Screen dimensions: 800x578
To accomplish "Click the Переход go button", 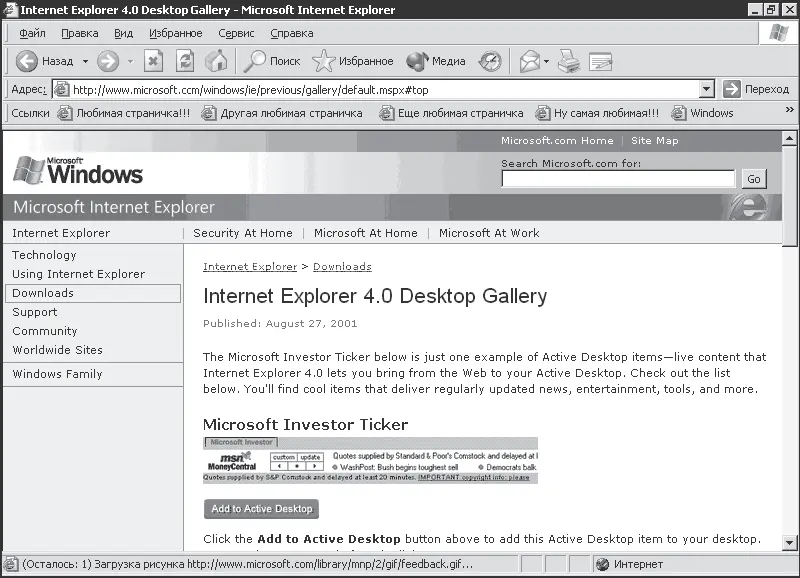I will (756, 89).
